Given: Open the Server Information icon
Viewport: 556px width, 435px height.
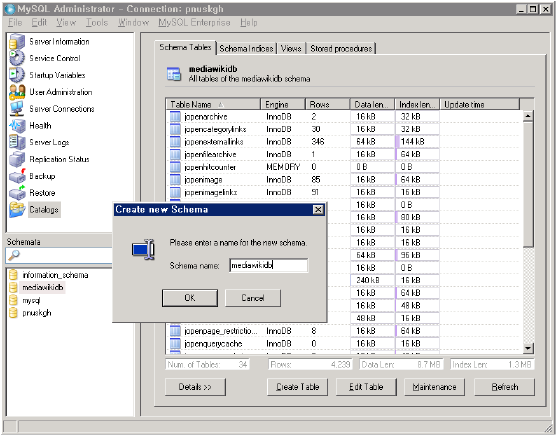Looking at the screenshot, I should click(17, 41).
